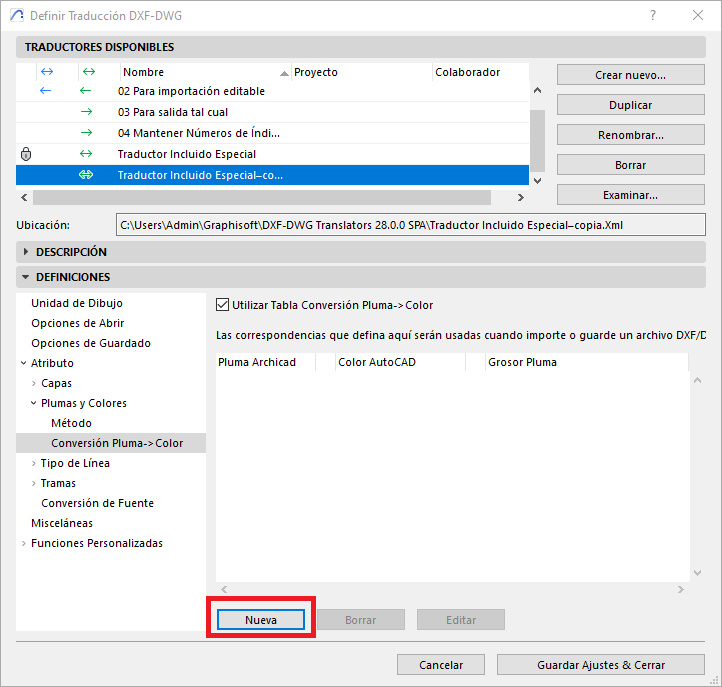Image resolution: width=722 pixels, height=687 pixels.
Task: Click the lock icon beside Traductor Incluido Especial
Action: tap(26, 154)
